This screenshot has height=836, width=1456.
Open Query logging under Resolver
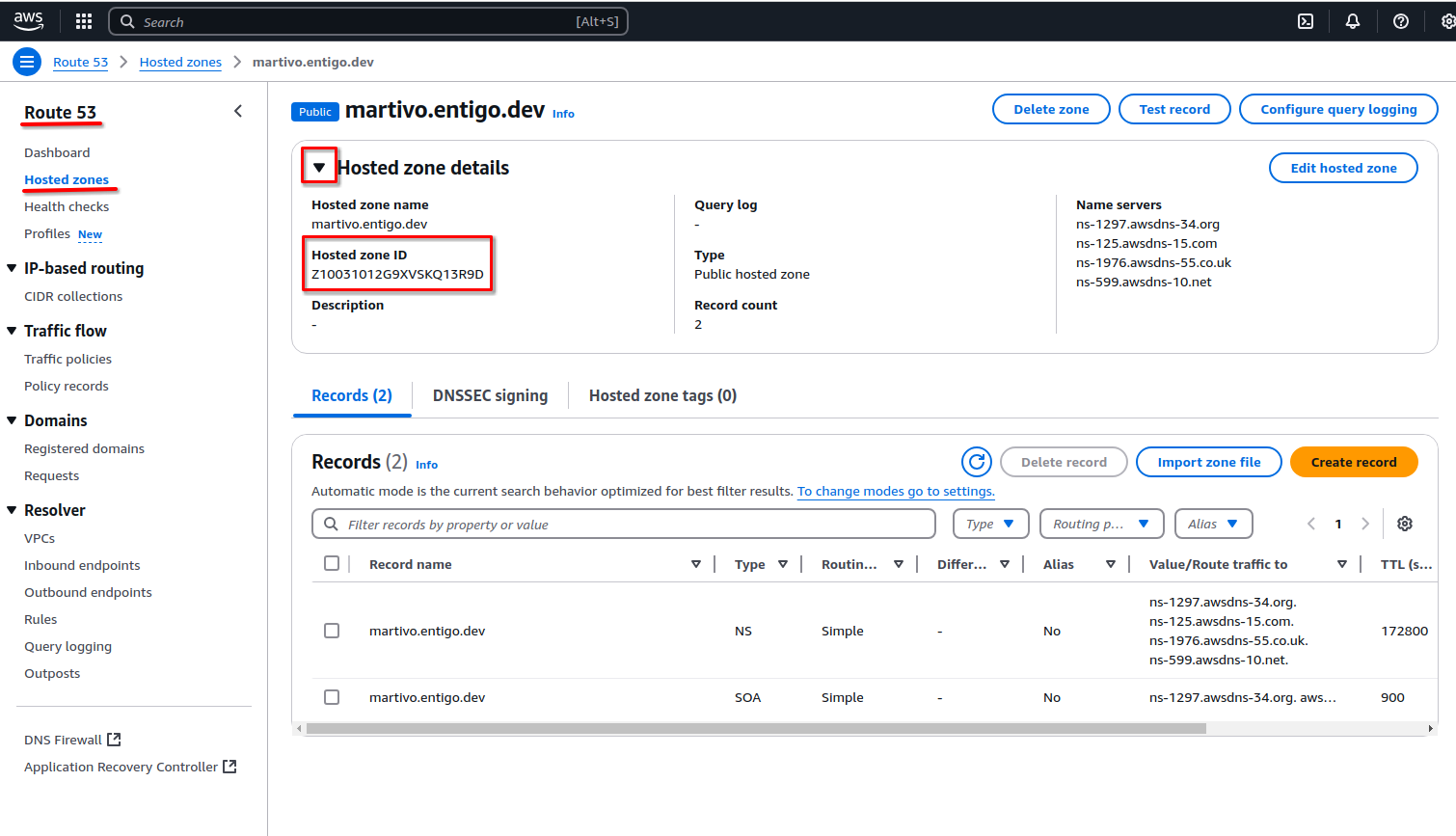67,646
